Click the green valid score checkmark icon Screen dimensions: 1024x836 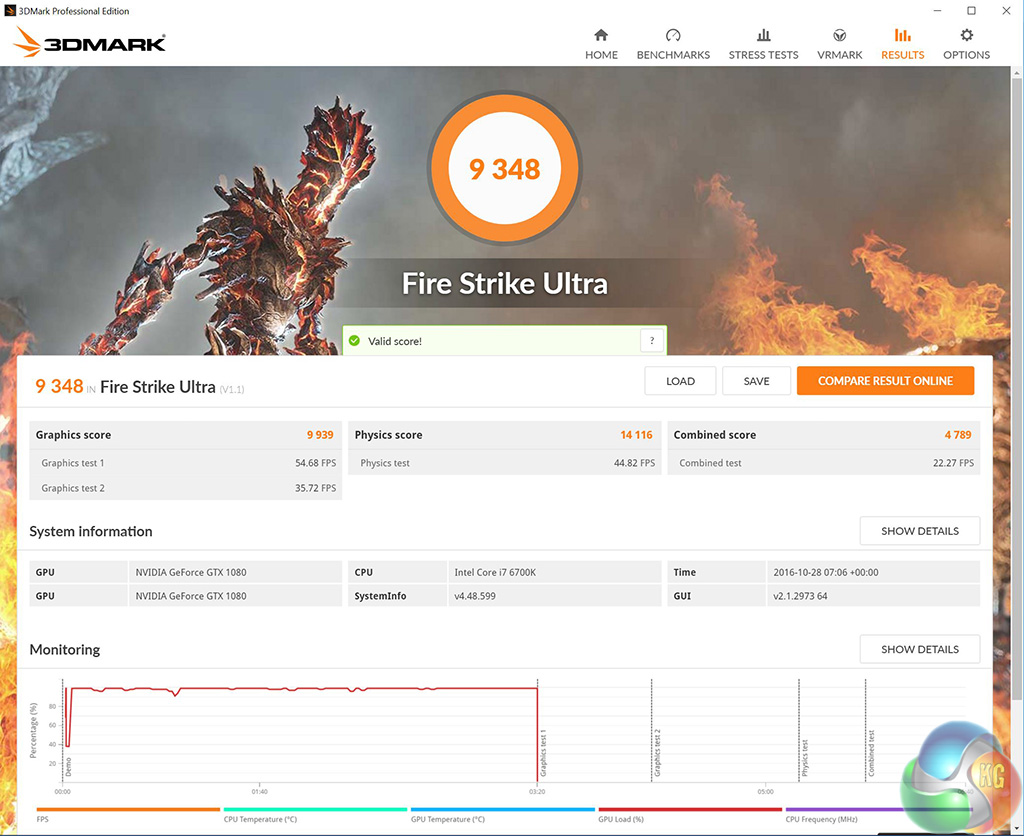[x=355, y=340]
